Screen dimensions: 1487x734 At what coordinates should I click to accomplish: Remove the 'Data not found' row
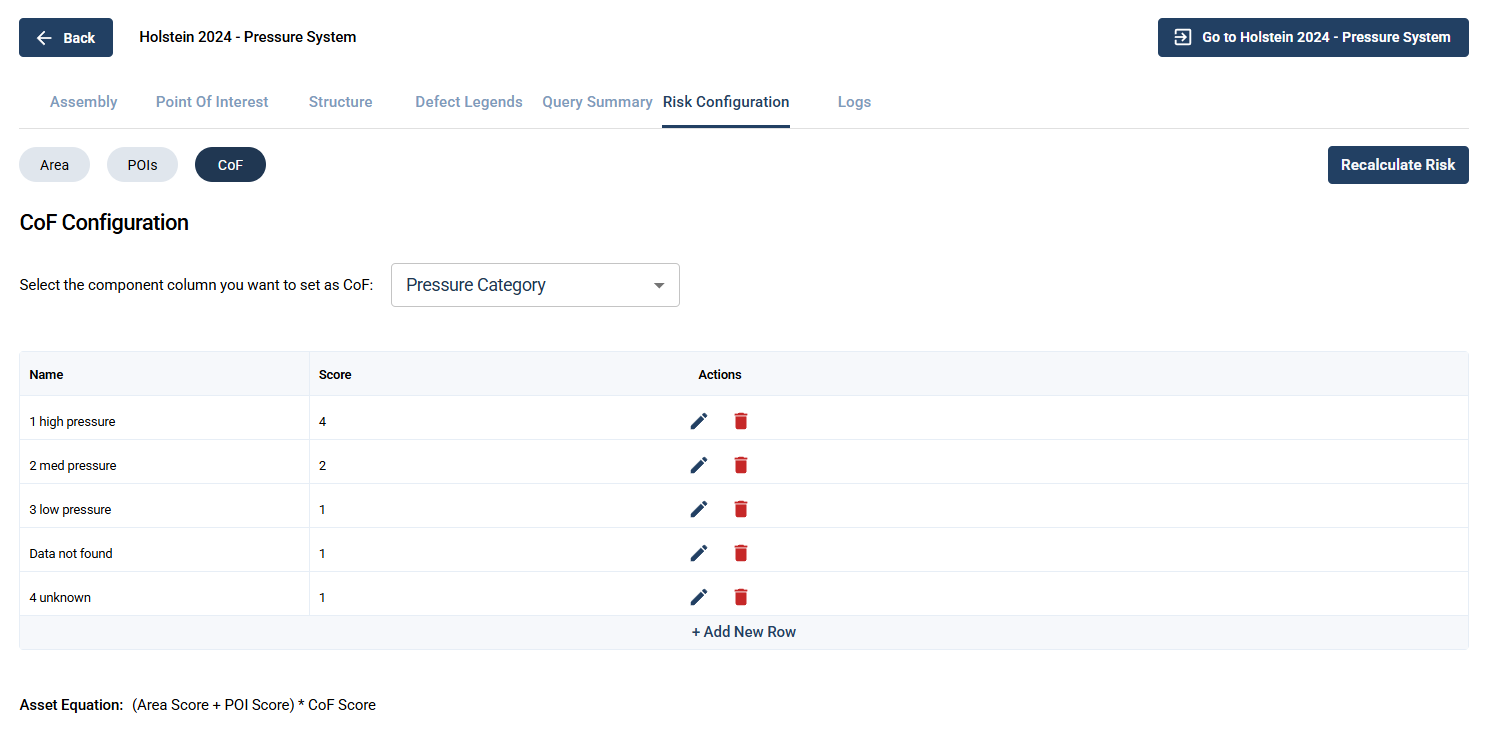740,553
